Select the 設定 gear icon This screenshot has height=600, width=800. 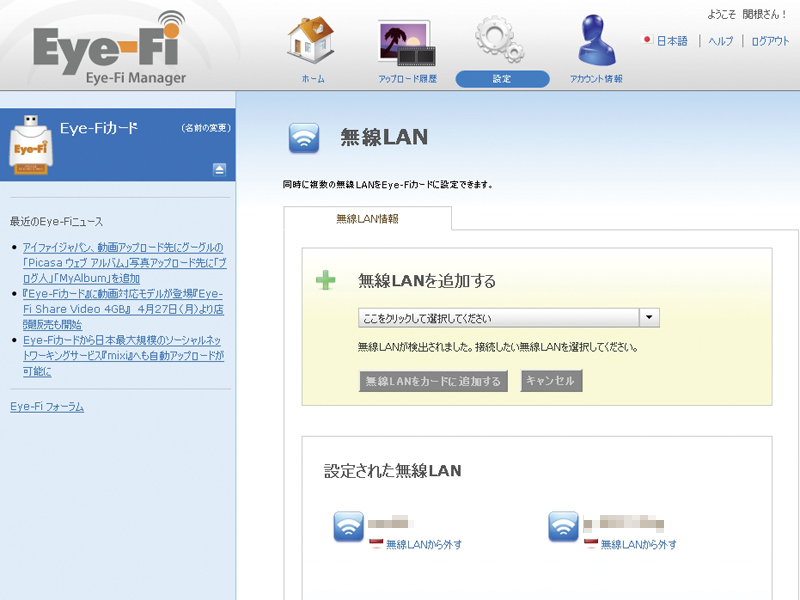[x=498, y=38]
